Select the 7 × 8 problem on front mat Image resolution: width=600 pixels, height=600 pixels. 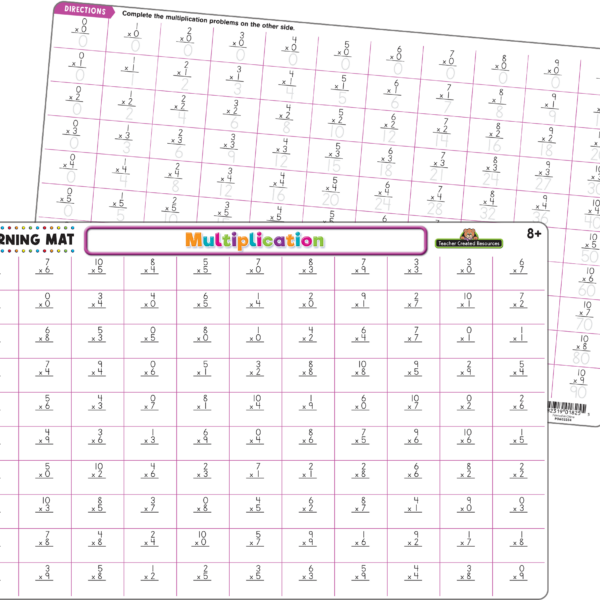point(45,539)
